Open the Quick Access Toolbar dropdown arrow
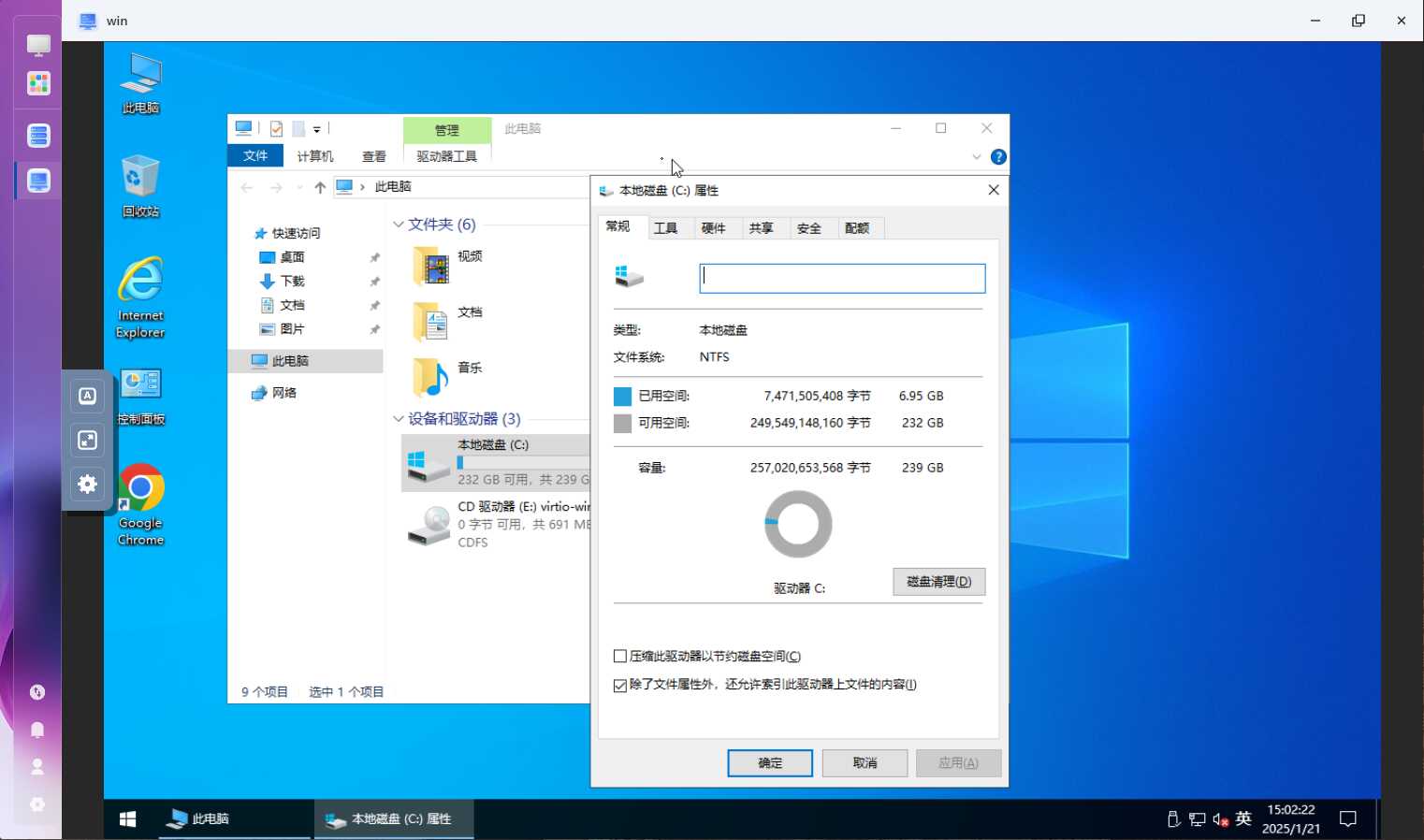1424x840 pixels. click(317, 128)
